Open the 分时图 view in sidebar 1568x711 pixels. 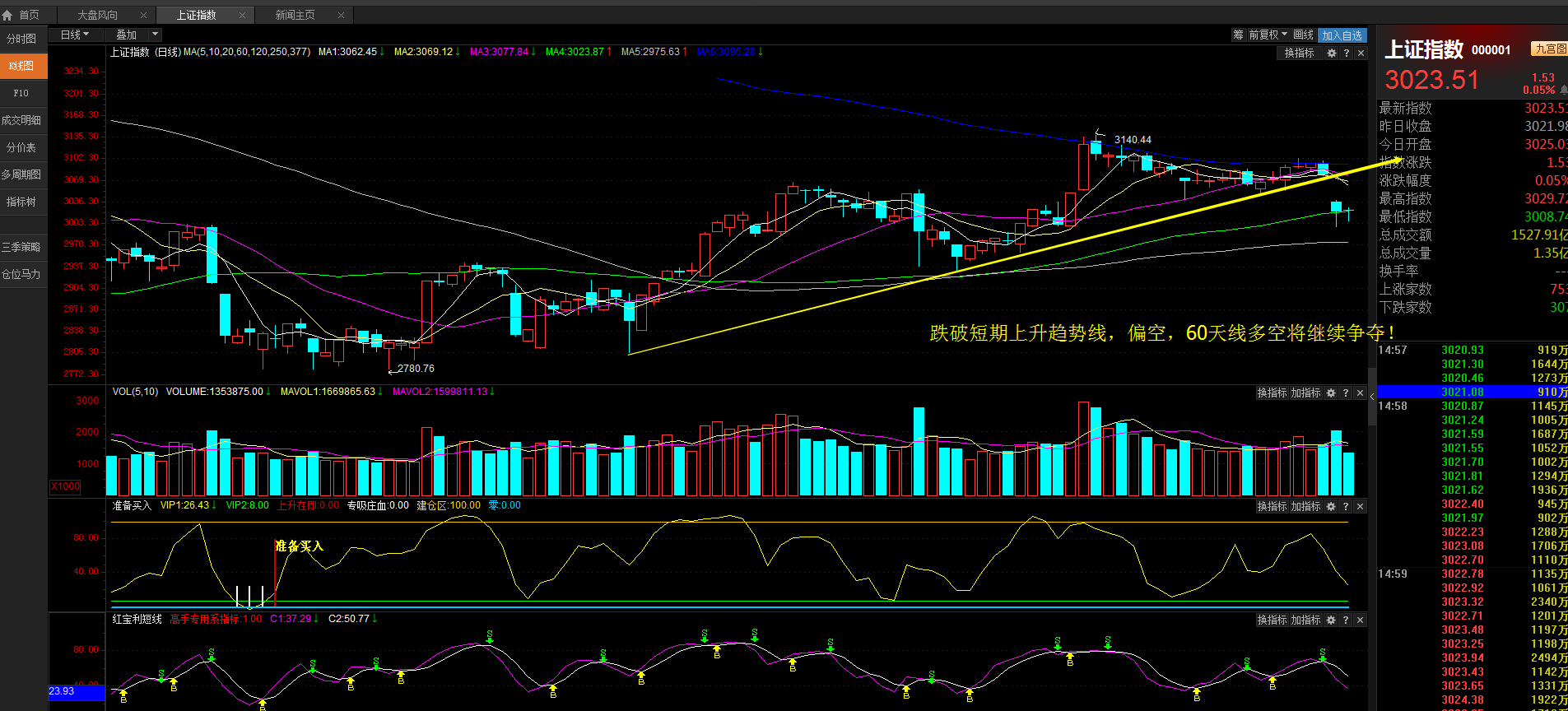coord(22,39)
